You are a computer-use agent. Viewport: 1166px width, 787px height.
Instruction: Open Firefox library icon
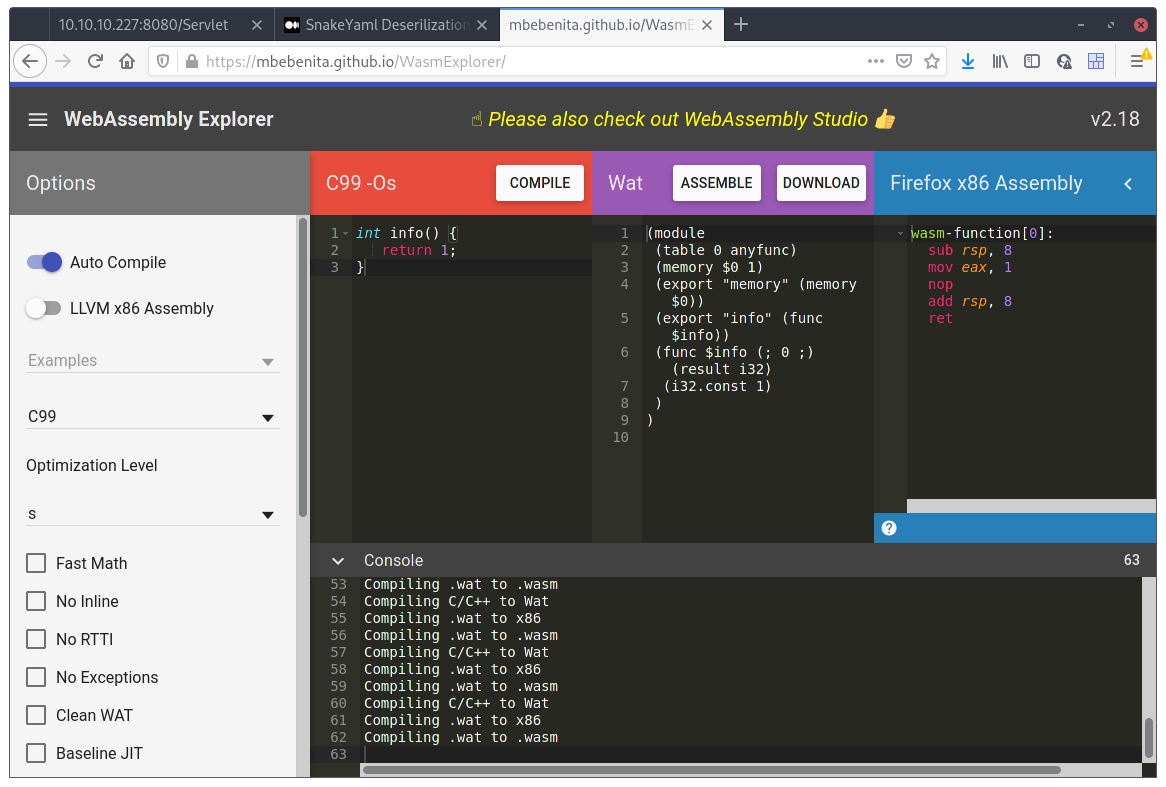(999, 61)
